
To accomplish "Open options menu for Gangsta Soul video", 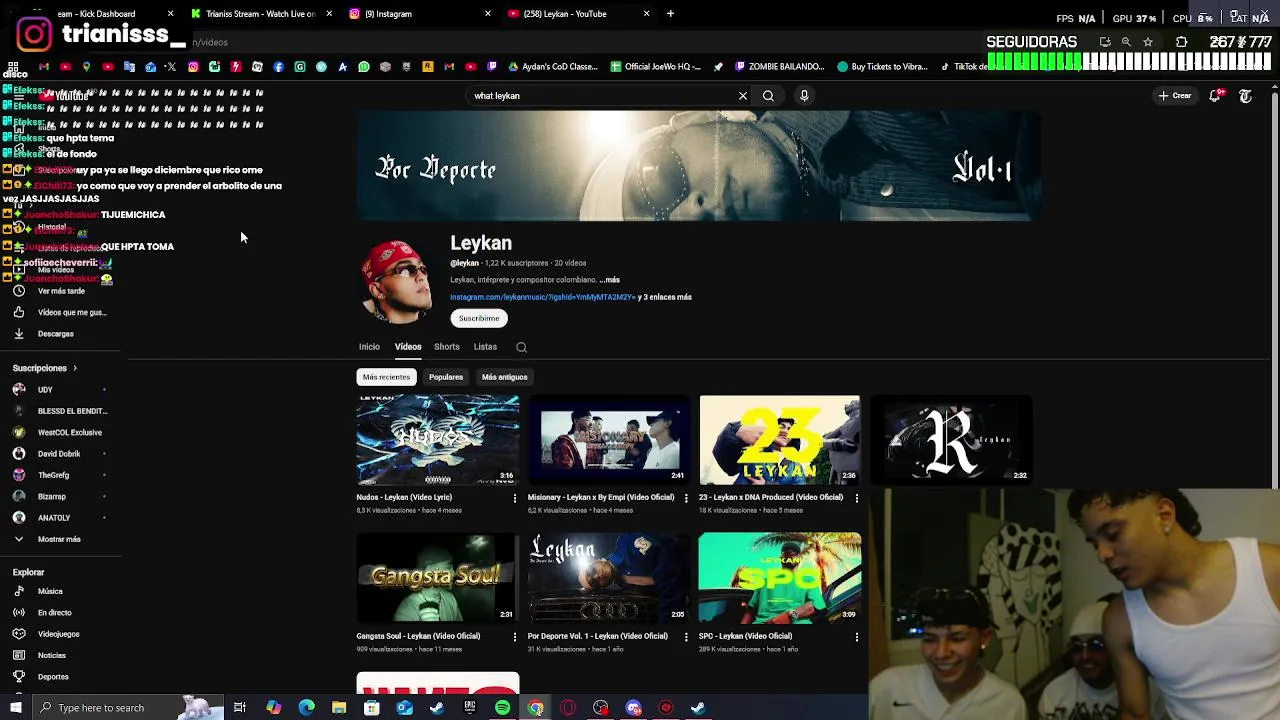I will pyautogui.click(x=515, y=636).
